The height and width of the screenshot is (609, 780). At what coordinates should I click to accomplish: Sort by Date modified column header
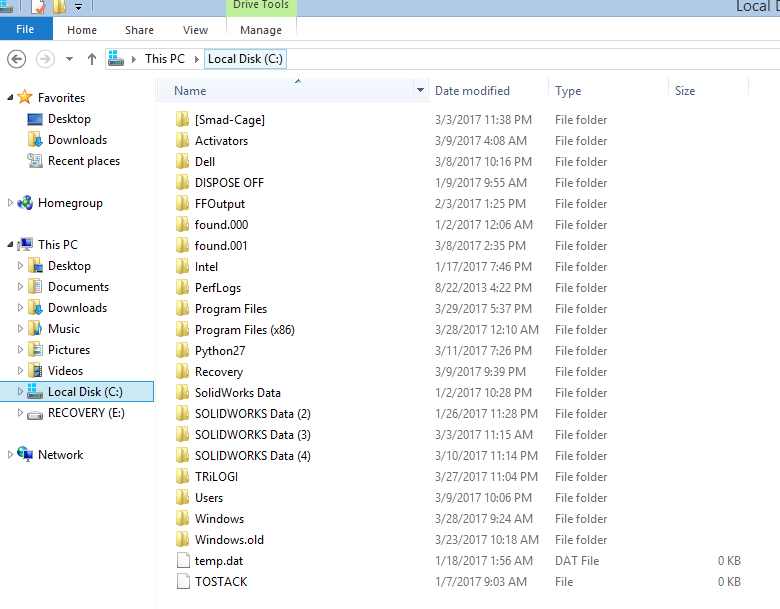[472, 91]
